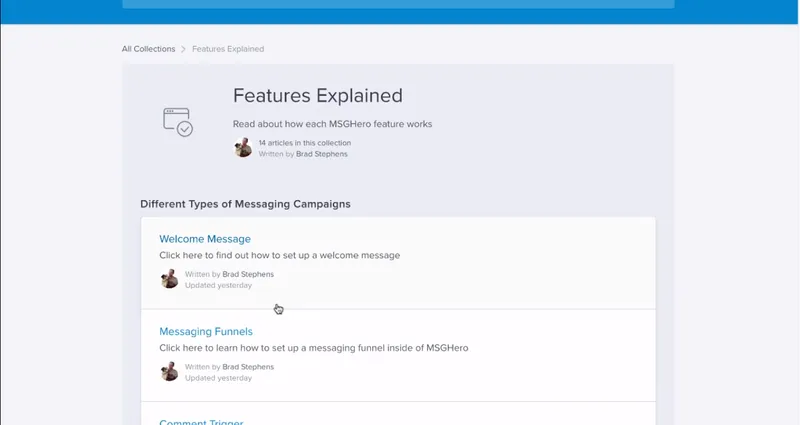Click 'Written by Brad Stephens' in collection header
Viewport: 800px width, 425px height.
point(303,154)
